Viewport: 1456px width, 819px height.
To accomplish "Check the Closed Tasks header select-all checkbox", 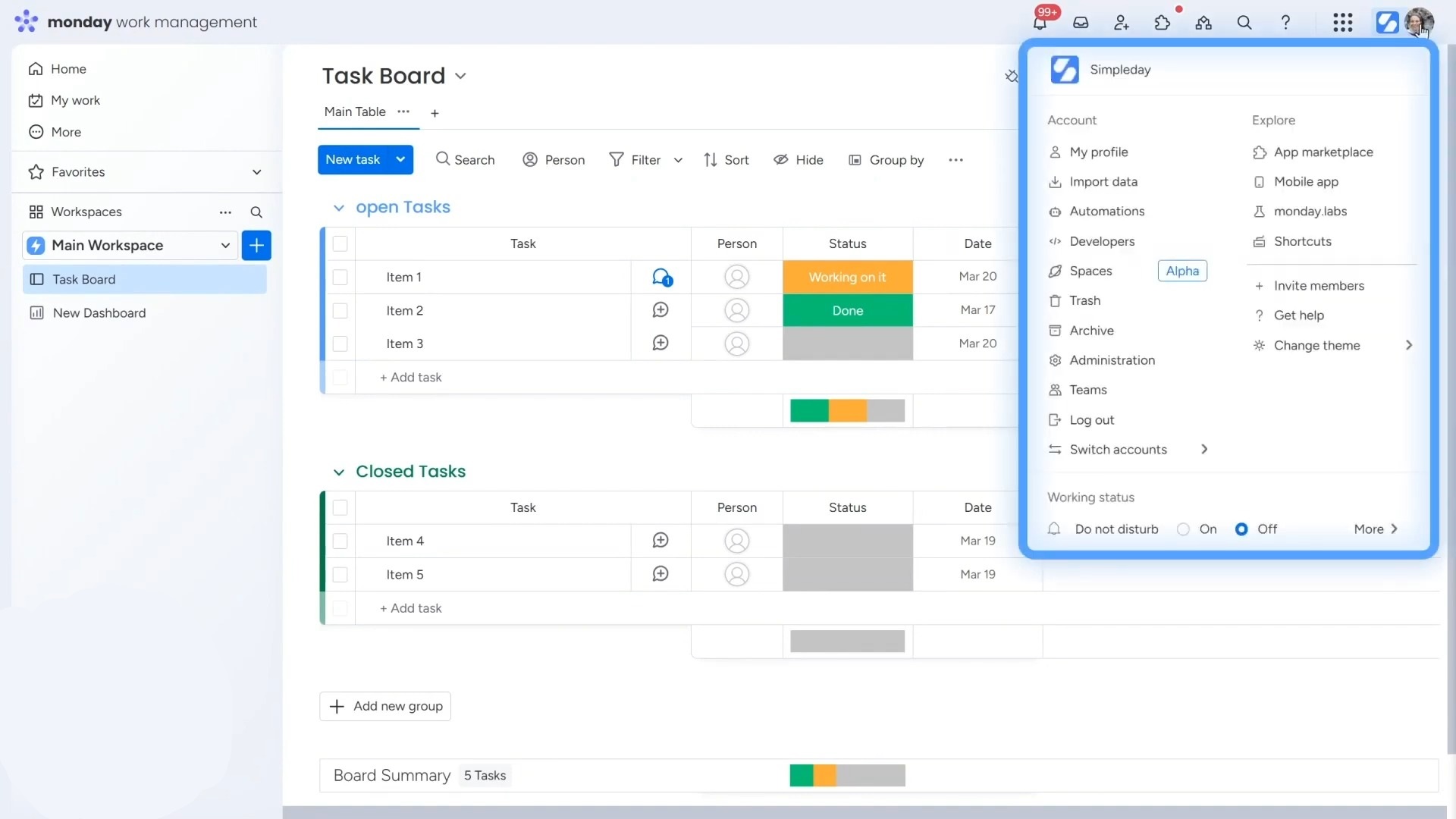I will [340, 508].
